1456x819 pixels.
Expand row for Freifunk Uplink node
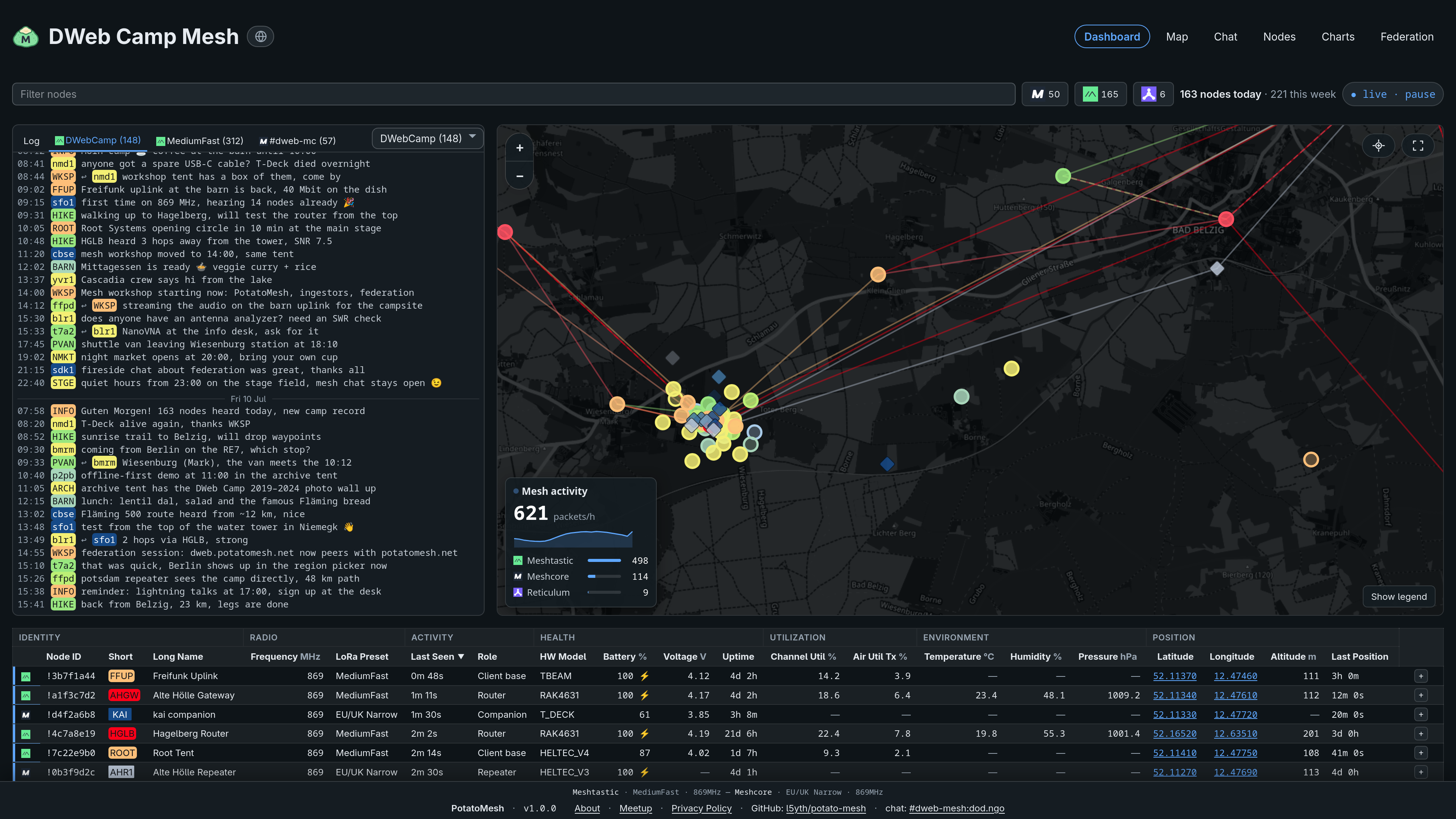coord(1421,676)
